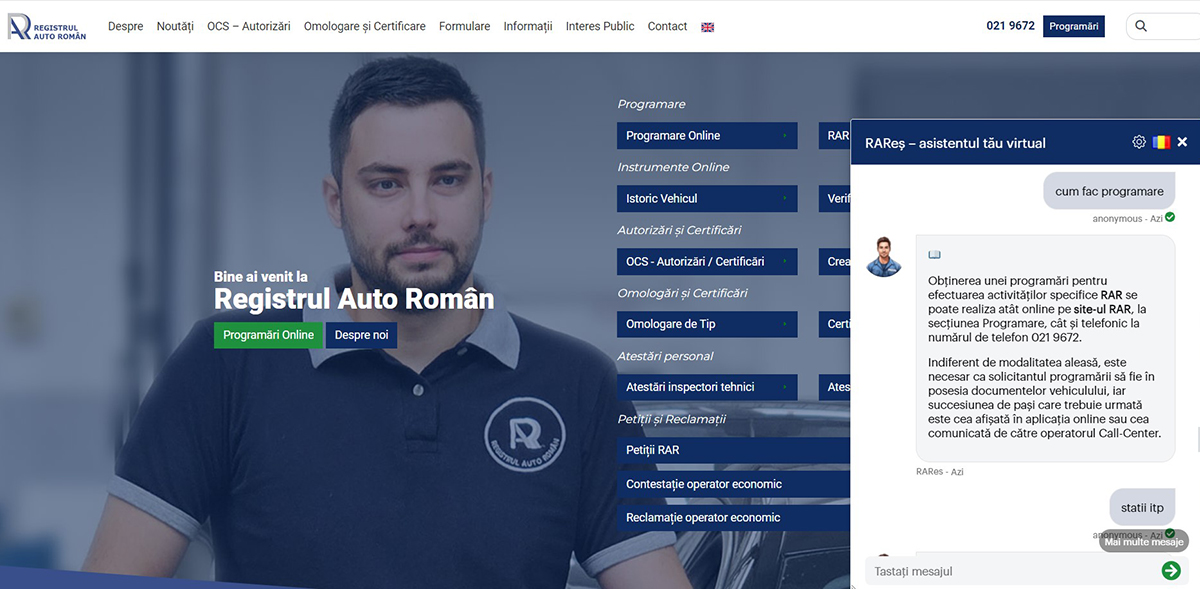Click the 'Programare' section heading
This screenshot has height=589, width=1200.
click(x=652, y=104)
